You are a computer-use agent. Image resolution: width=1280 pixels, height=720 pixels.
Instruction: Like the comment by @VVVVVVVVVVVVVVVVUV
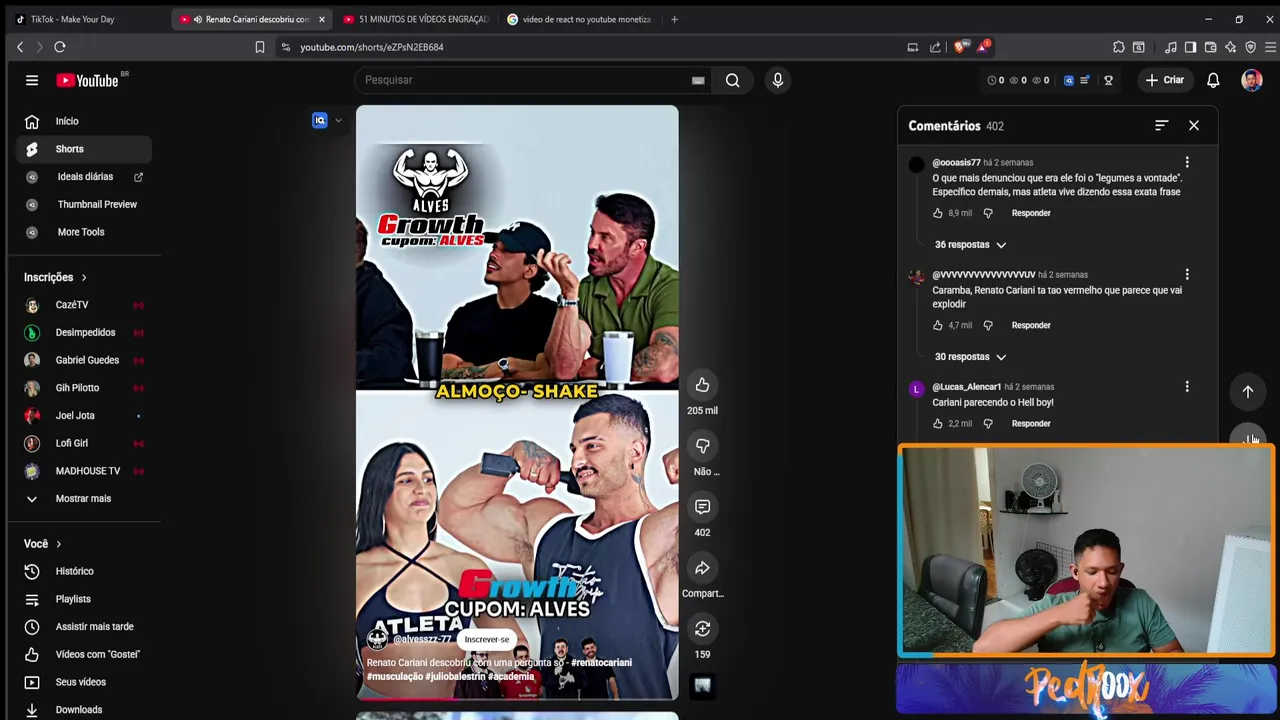pyautogui.click(x=938, y=325)
